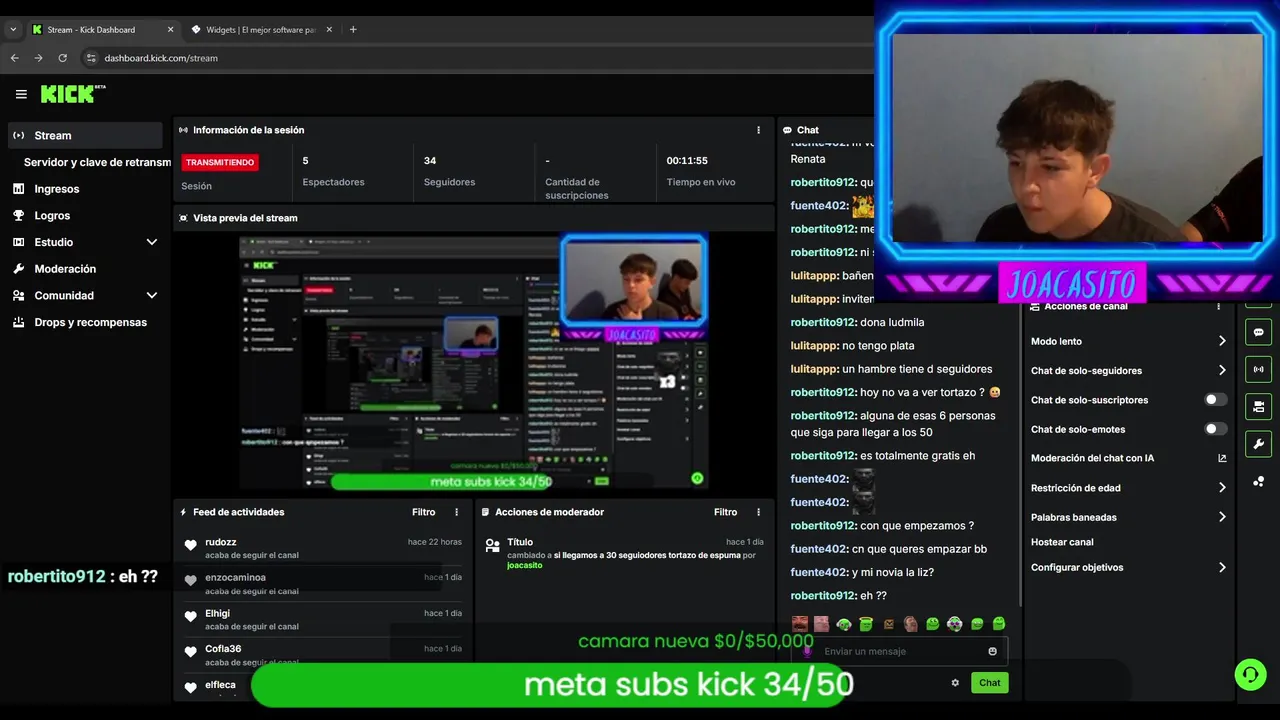Select Stream in the sidebar
Viewport: 1280px width, 720px height.
click(85, 135)
